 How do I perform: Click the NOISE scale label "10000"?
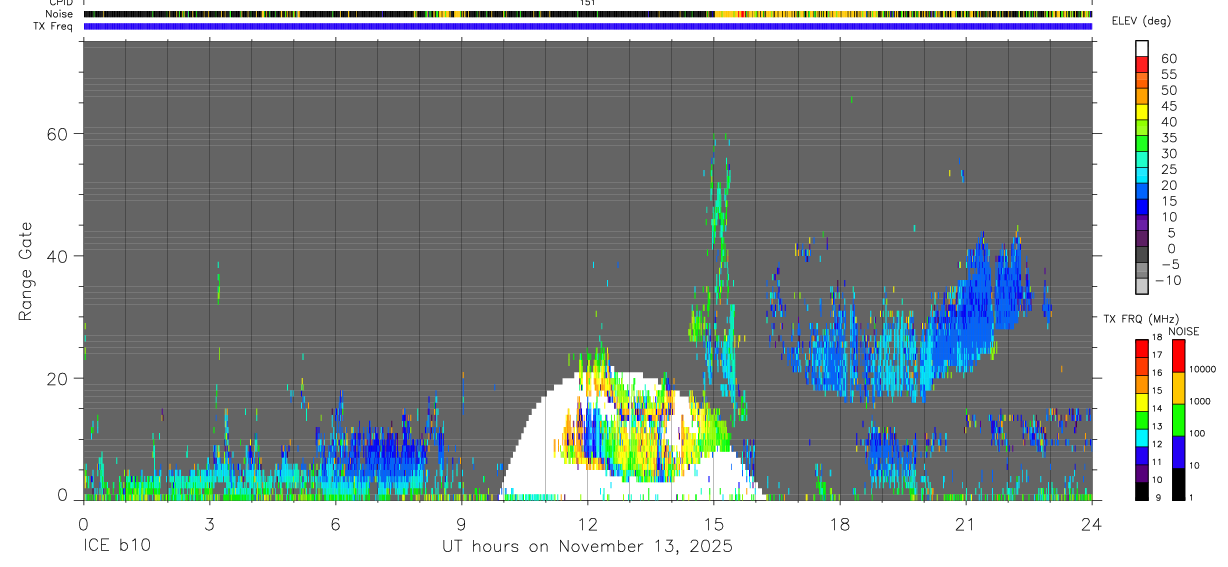[1203, 369]
